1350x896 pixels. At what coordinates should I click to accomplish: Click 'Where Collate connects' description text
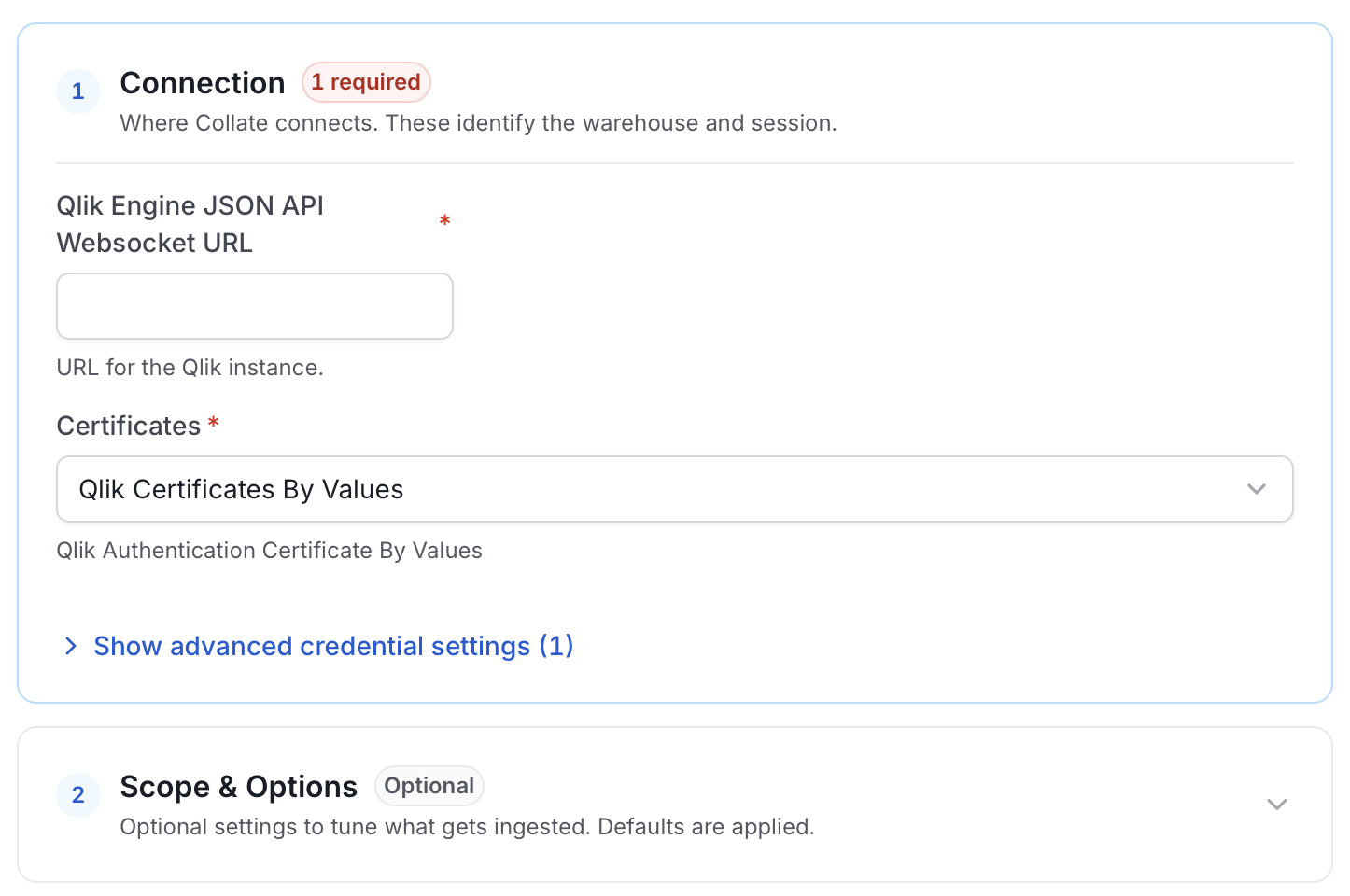point(478,123)
